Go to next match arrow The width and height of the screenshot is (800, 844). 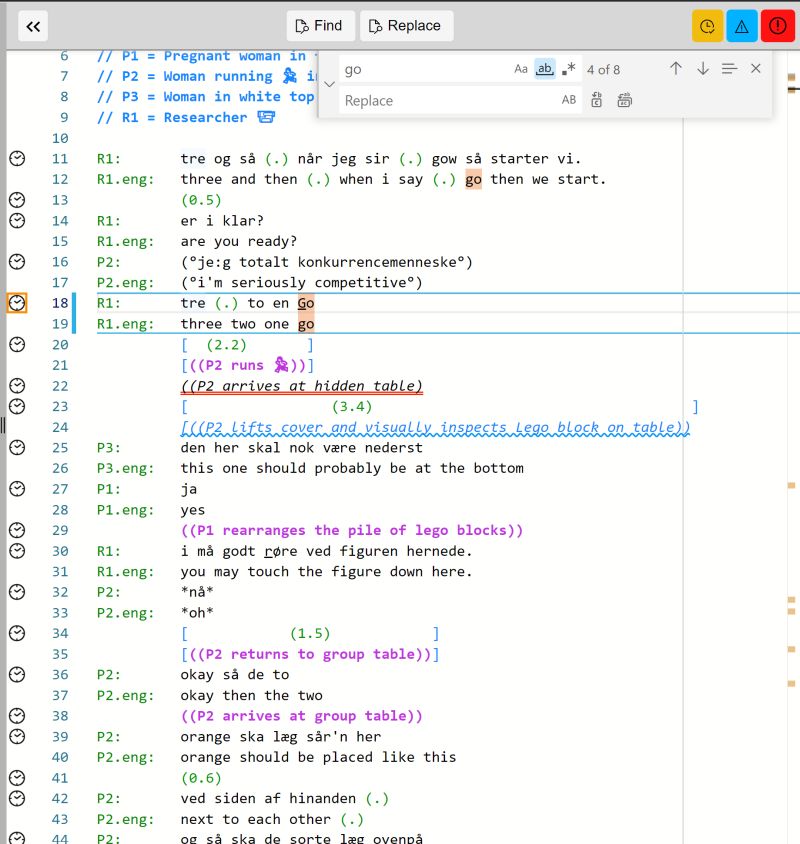pos(703,69)
